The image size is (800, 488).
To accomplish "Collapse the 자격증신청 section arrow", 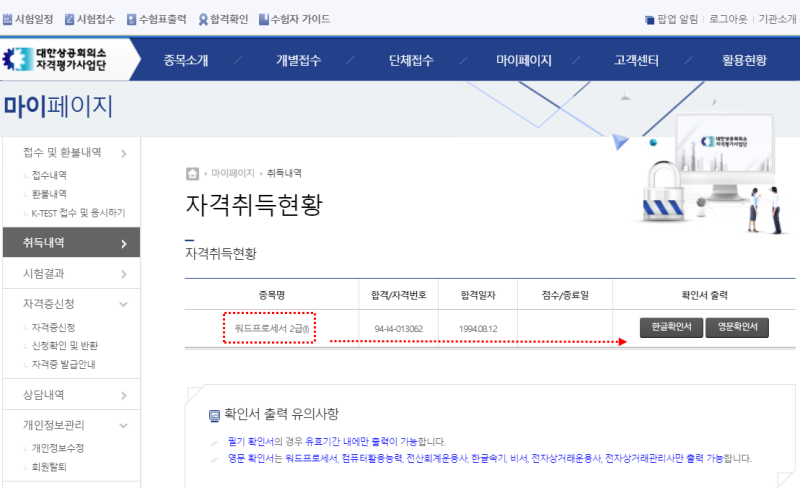I will 123,305.
